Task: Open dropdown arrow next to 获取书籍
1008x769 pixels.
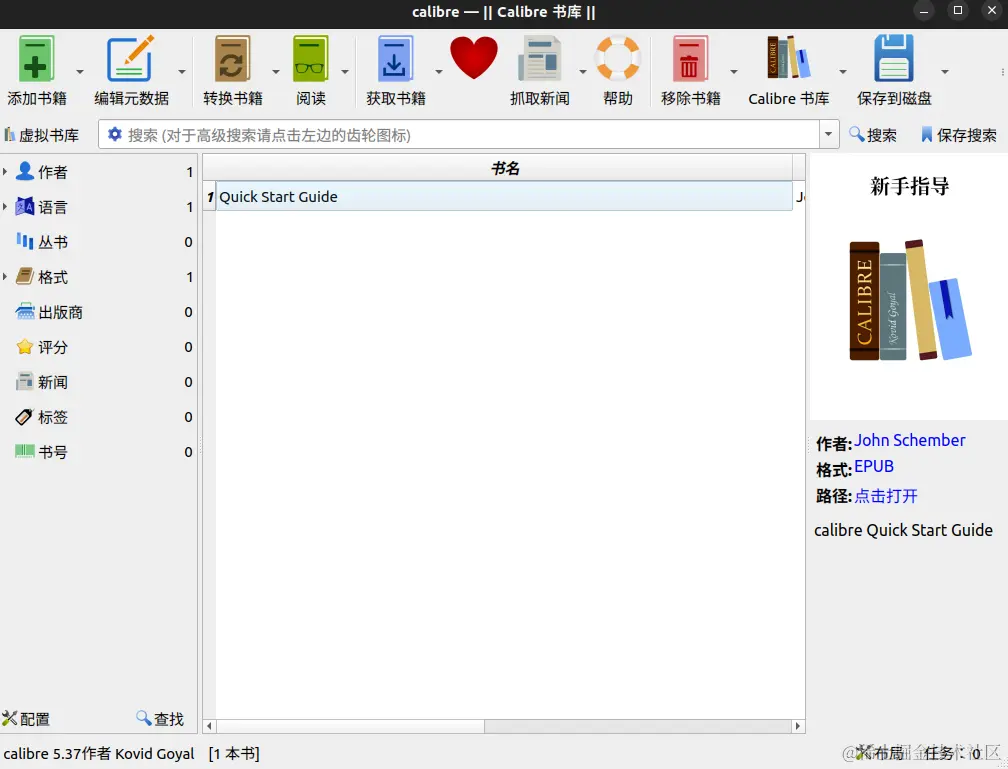Action: pyautogui.click(x=439, y=71)
